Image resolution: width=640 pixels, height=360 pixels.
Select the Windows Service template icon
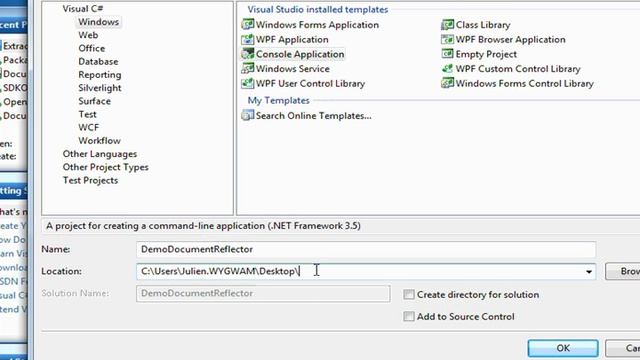pos(247,69)
